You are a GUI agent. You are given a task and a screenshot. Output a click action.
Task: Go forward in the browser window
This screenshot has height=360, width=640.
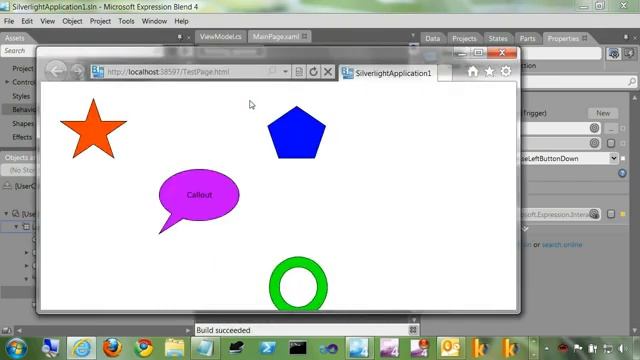tap(77, 72)
